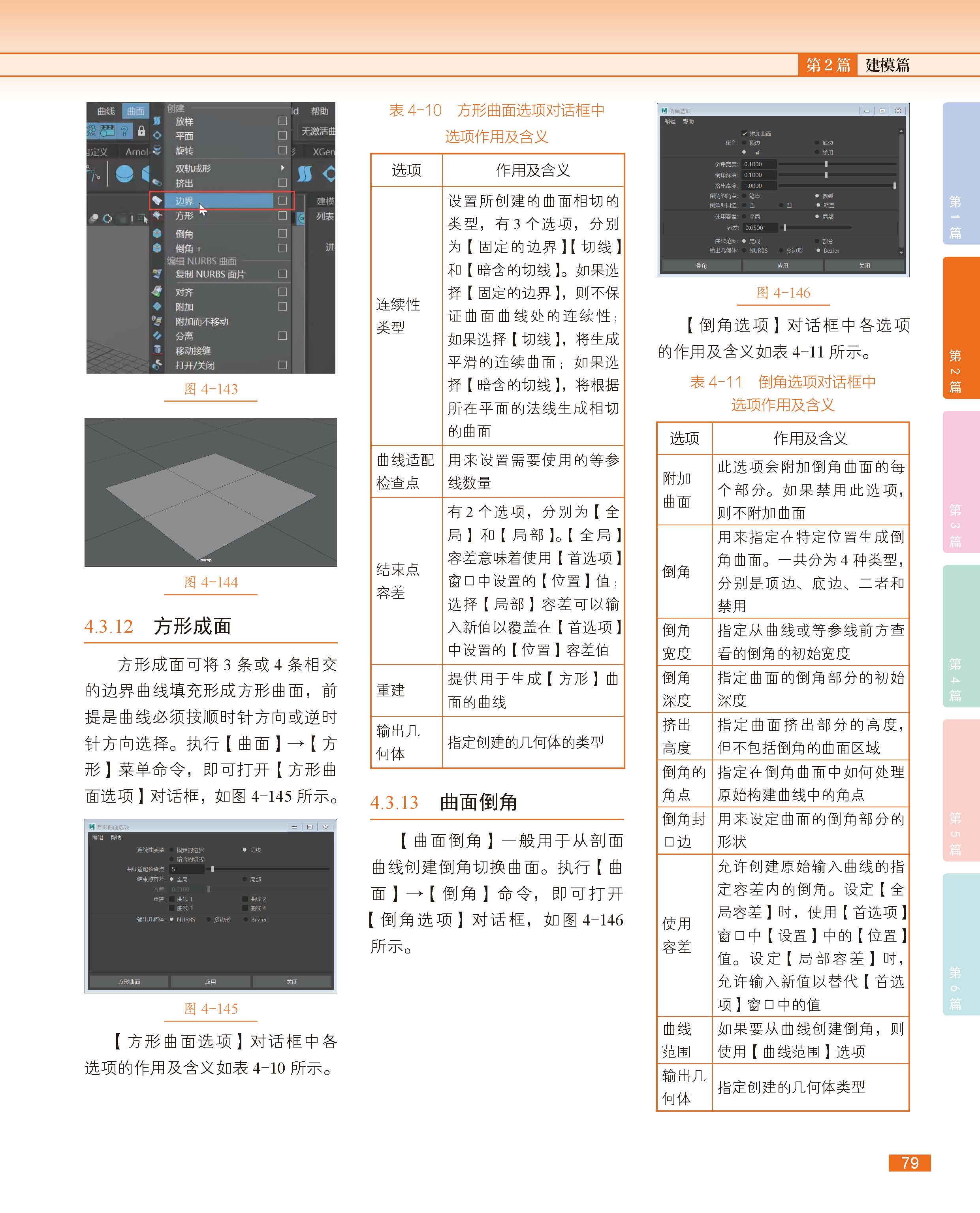The height and width of the screenshot is (1213, 980).
Task: Click the loft shelf icon right of the menu
Action: [305, 173]
